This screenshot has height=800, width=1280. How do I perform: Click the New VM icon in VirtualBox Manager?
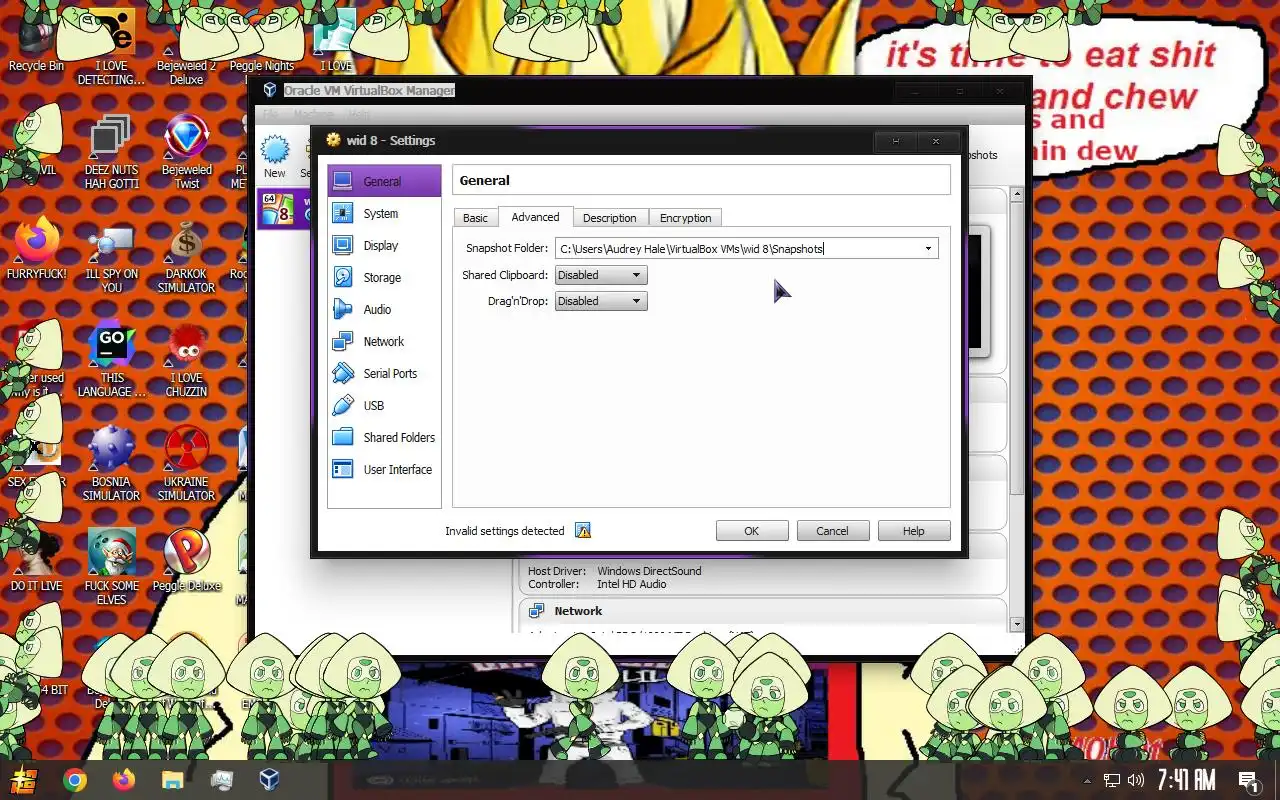coord(274,158)
